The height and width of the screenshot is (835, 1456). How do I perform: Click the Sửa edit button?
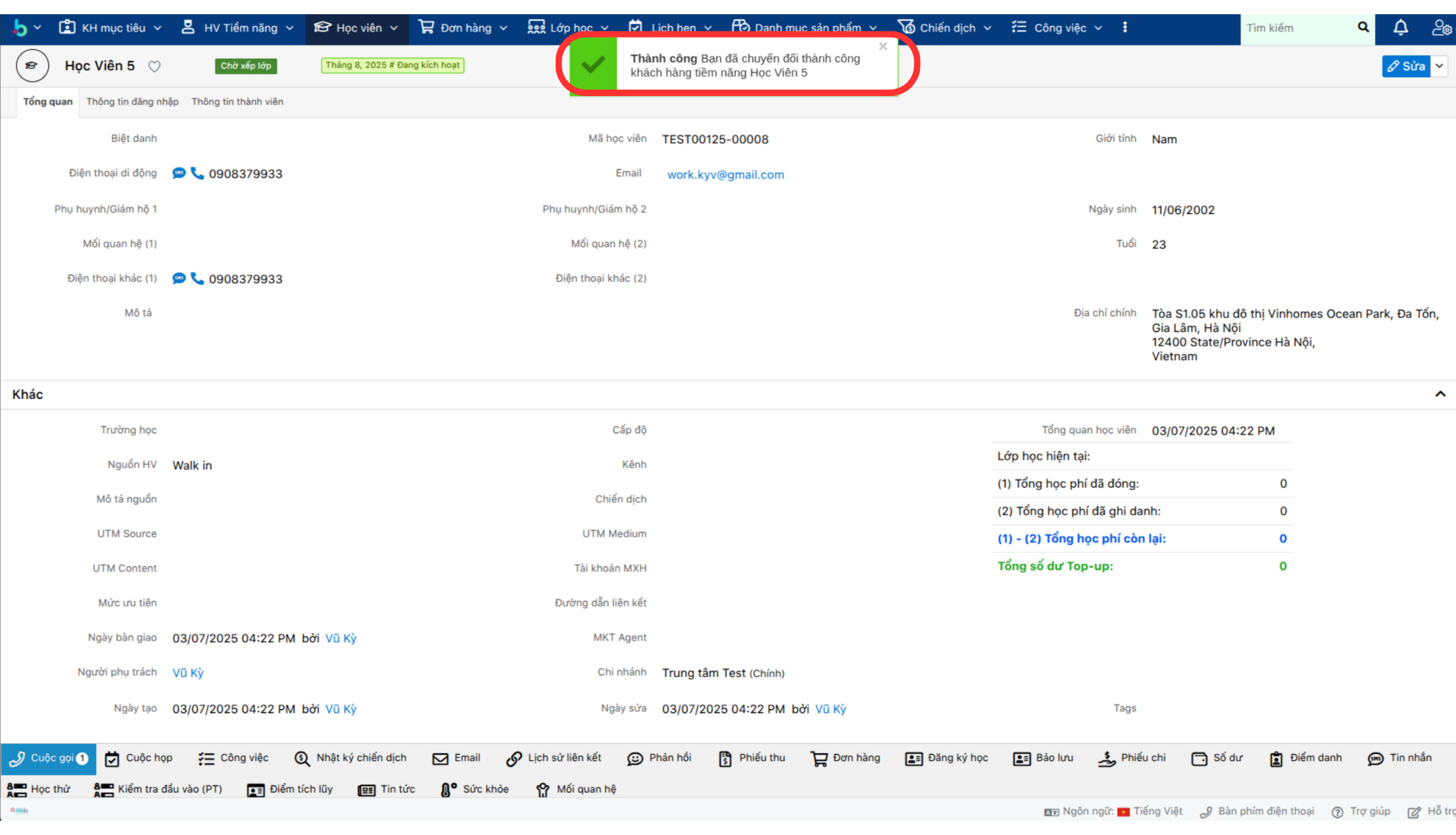(x=1406, y=66)
